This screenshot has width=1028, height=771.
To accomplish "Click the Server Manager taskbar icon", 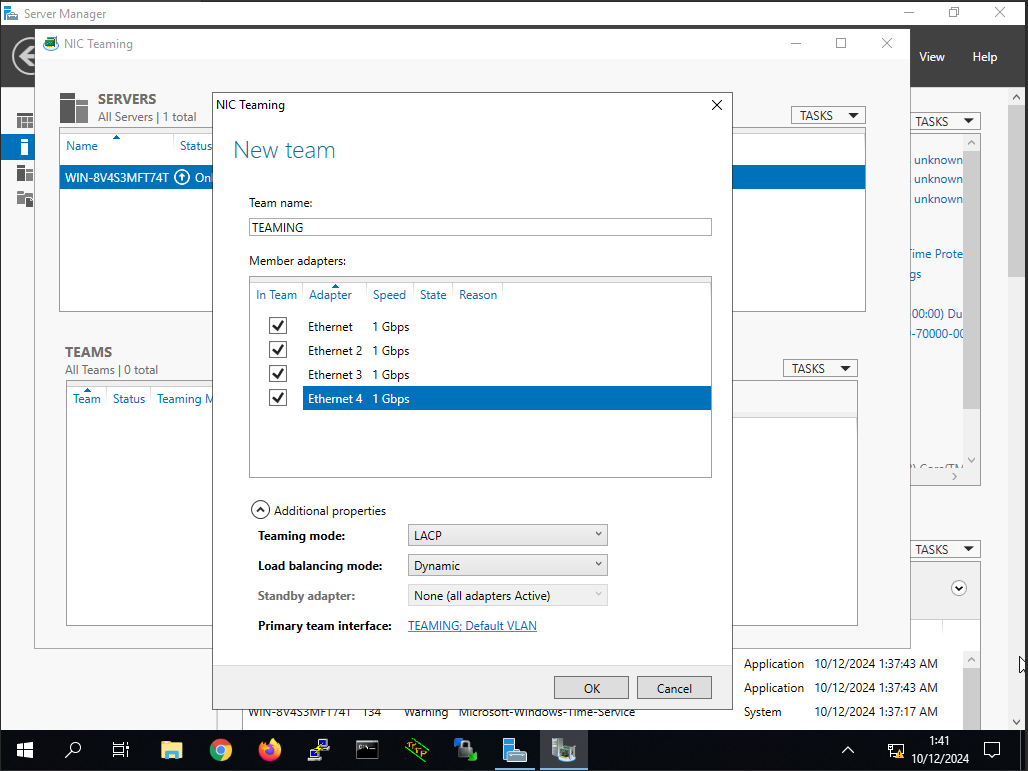I will 515,749.
